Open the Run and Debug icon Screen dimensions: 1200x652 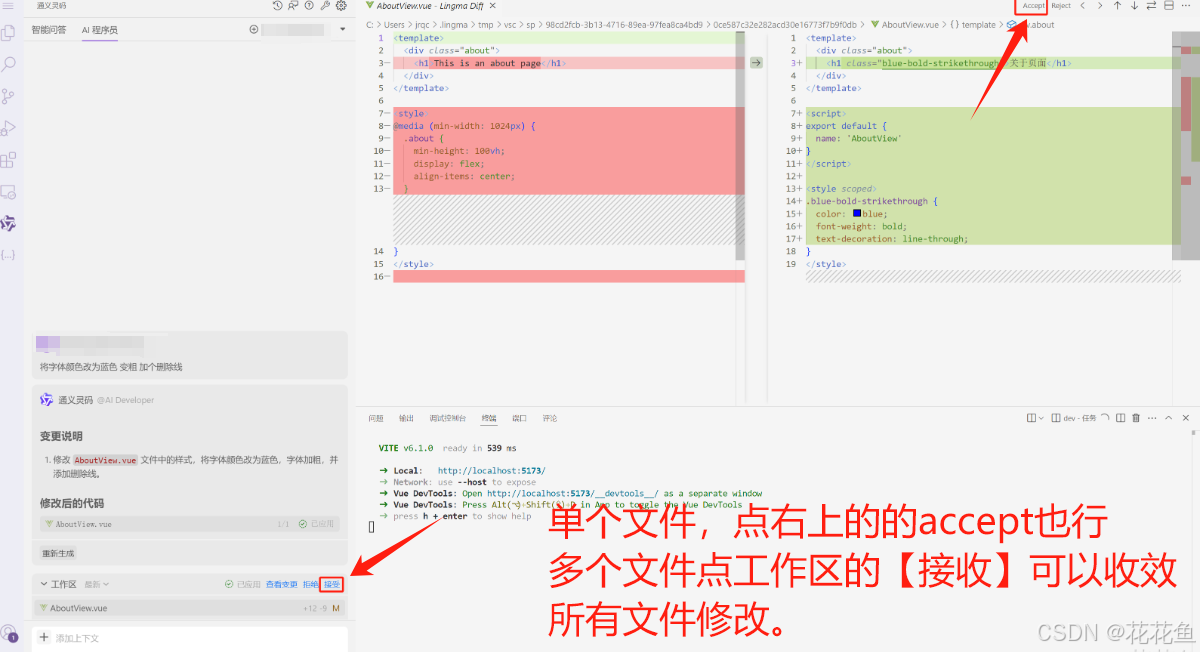click(9, 128)
